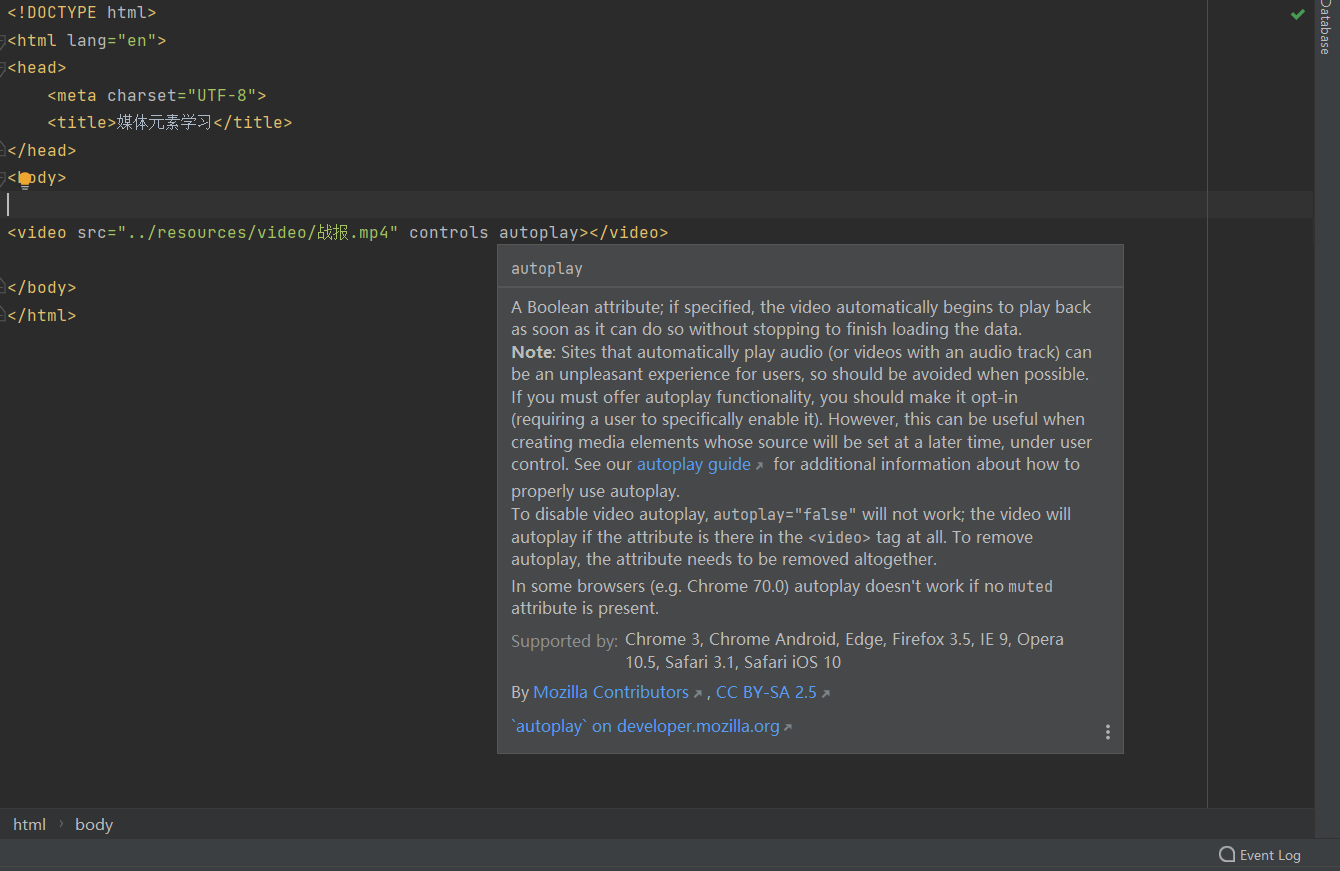Open the Event Log from status bar

(1260, 855)
